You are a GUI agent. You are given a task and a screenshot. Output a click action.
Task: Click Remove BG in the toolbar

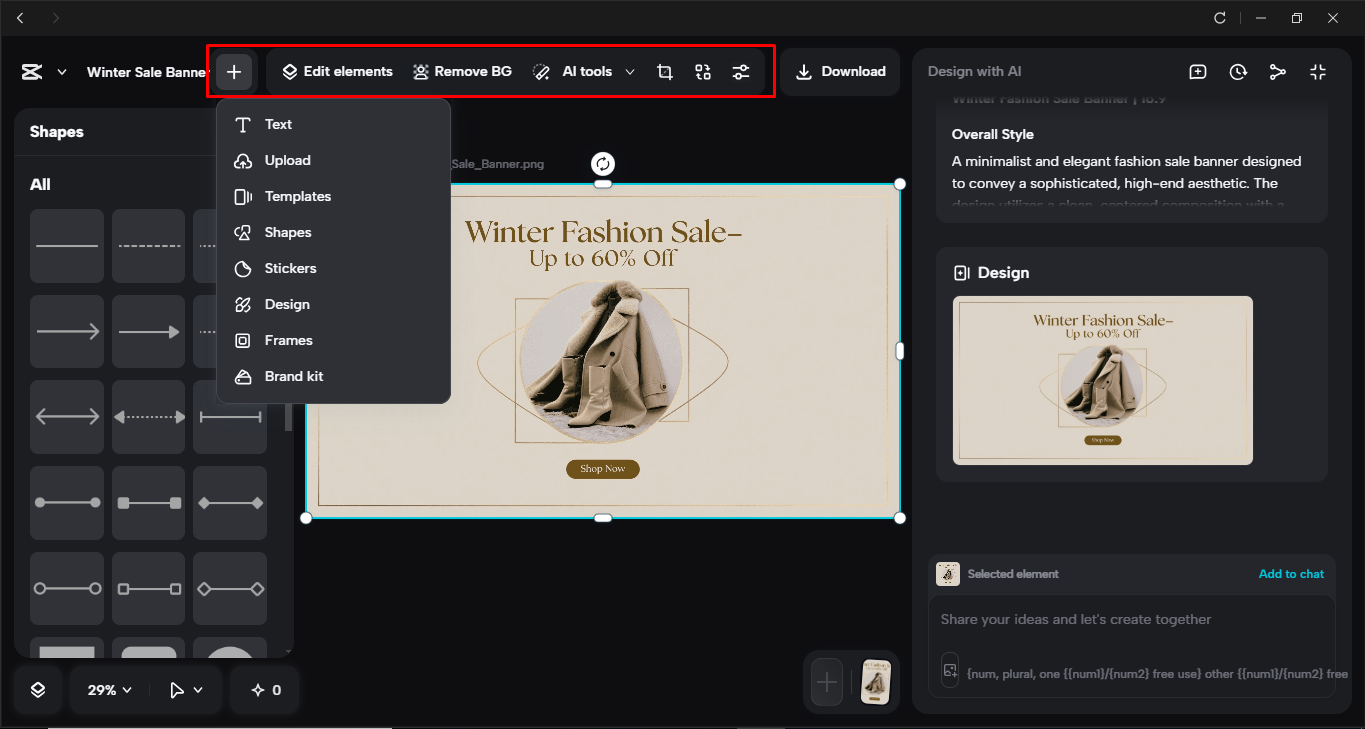tap(462, 71)
